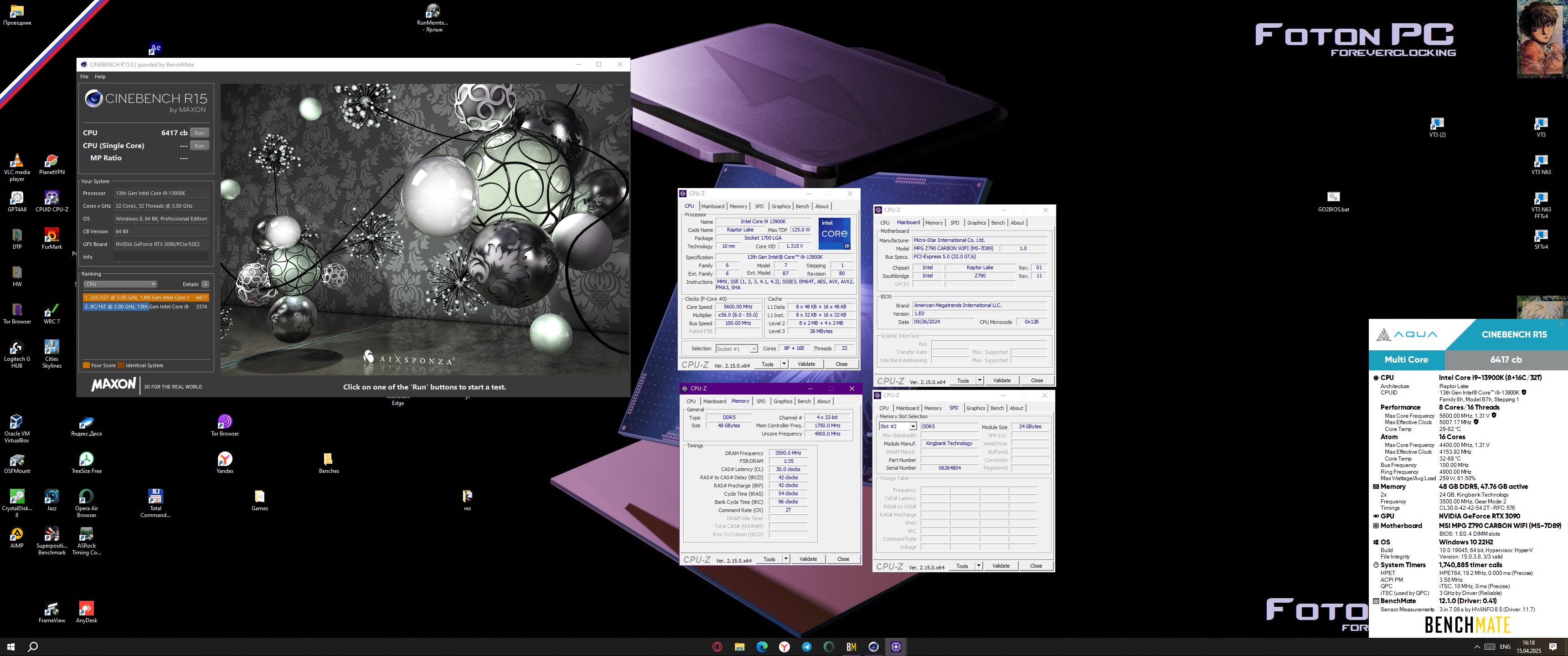Open Oracle VM VirtualBox shortcut
Screen dimensions: 1568x656
(x=17, y=428)
